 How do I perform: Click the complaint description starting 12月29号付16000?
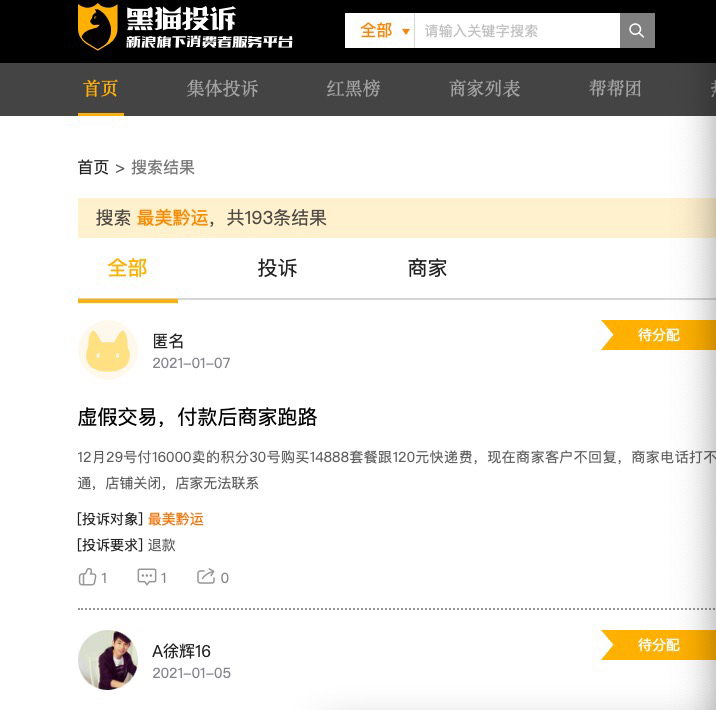click(x=396, y=470)
